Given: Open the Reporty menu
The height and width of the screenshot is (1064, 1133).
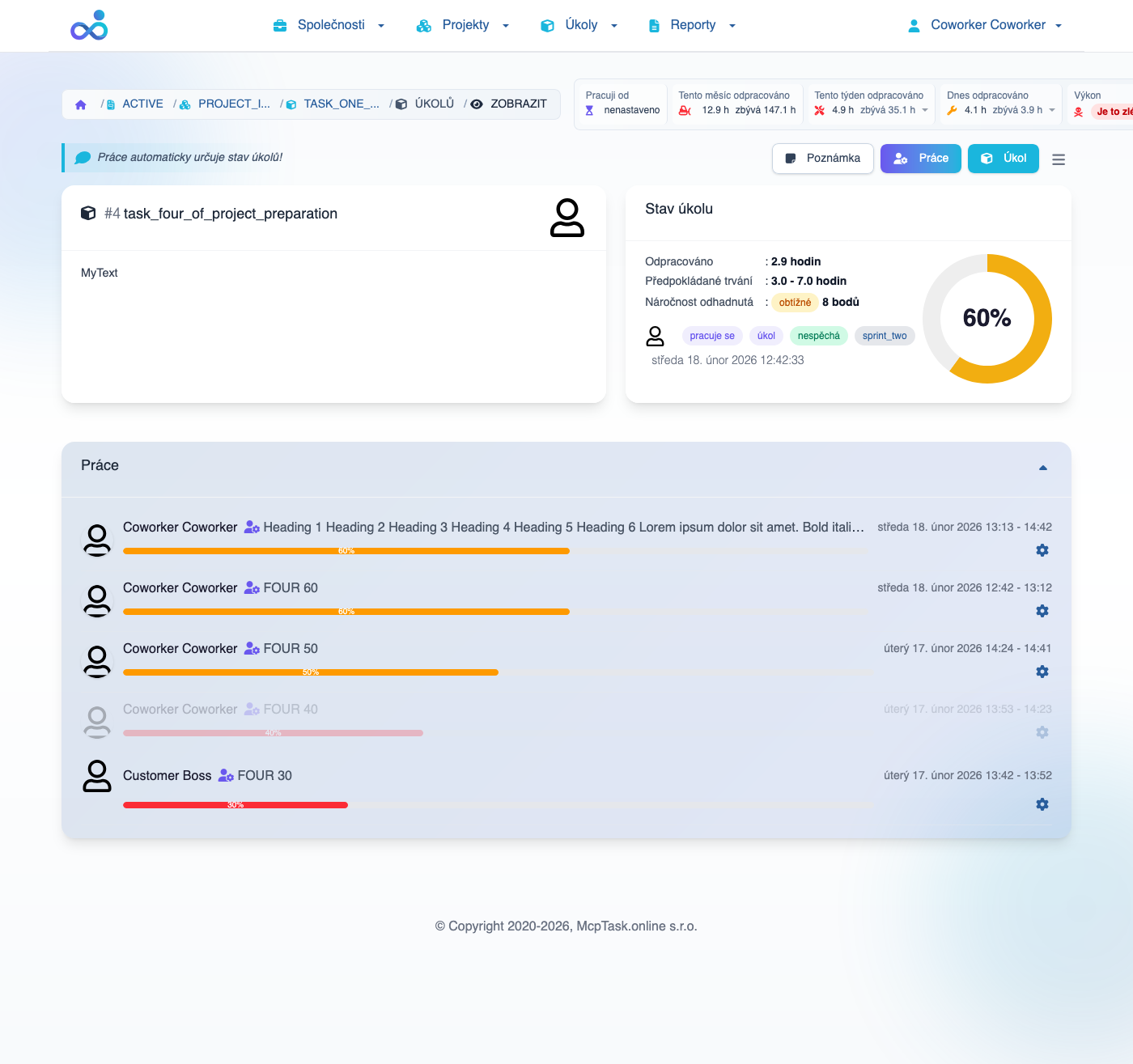Looking at the screenshot, I should click(693, 25).
